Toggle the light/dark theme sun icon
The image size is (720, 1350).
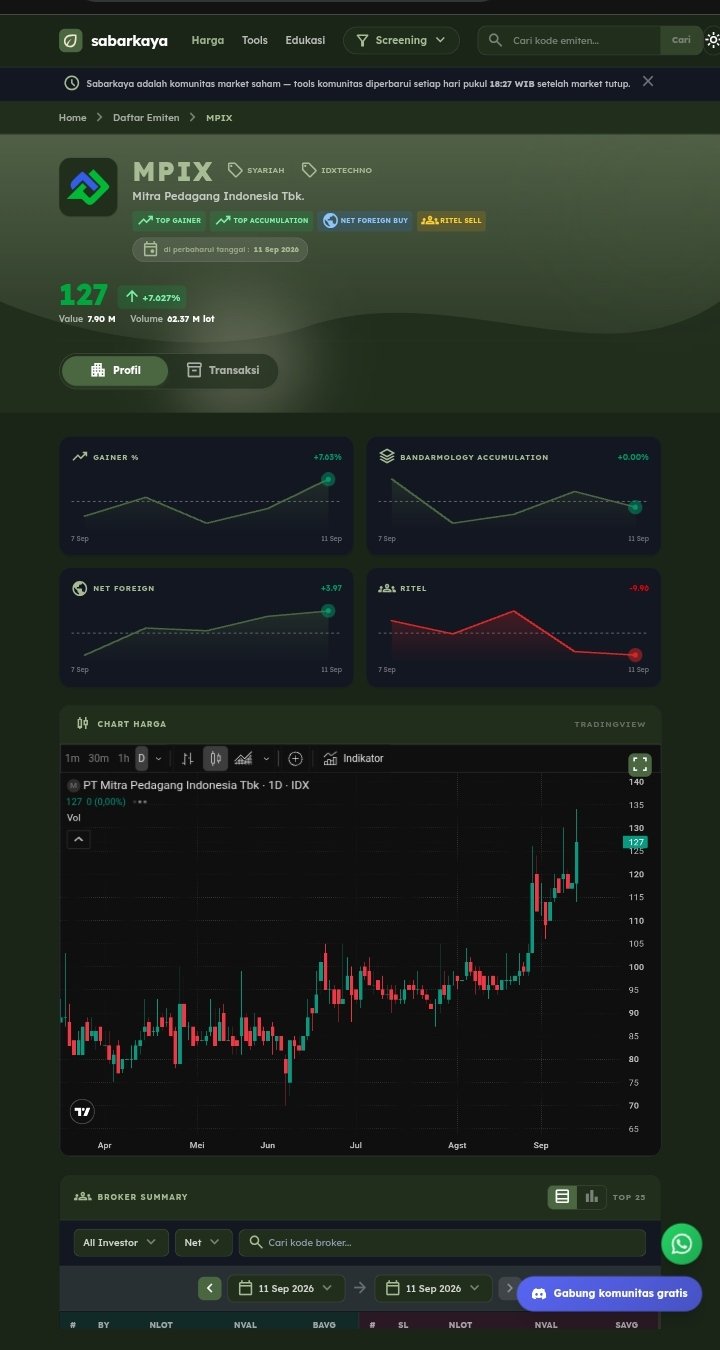pyautogui.click(x=712, y=41)
